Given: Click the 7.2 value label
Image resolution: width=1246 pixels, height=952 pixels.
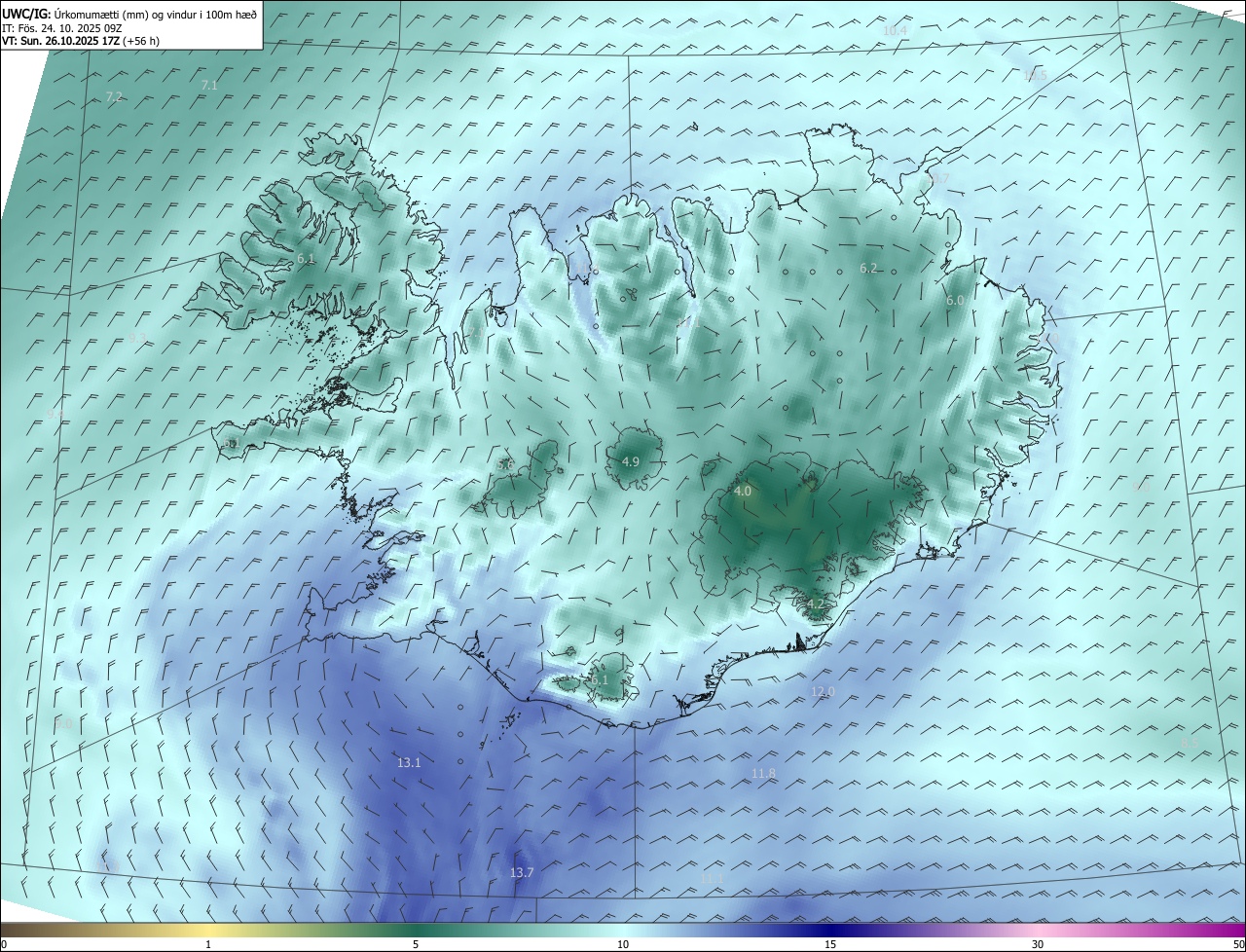Looking at the screenshot, I should coord(114,96).
